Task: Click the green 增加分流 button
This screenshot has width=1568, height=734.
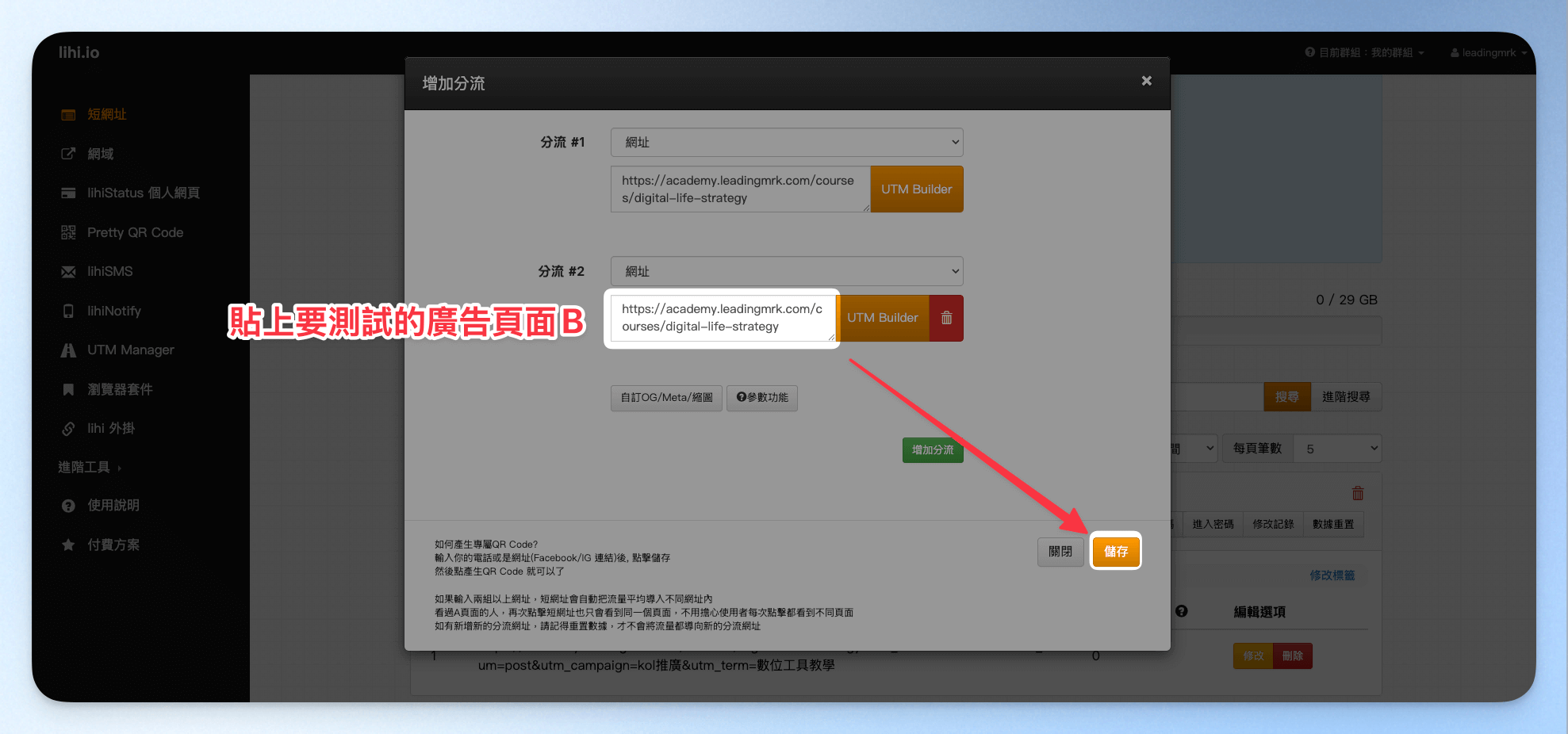Action: click(x=933, y=449)
